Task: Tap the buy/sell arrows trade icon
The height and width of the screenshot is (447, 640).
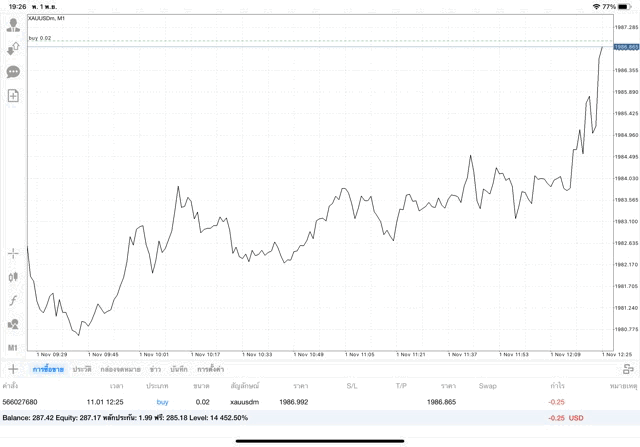Action: [x=13, y=48]
